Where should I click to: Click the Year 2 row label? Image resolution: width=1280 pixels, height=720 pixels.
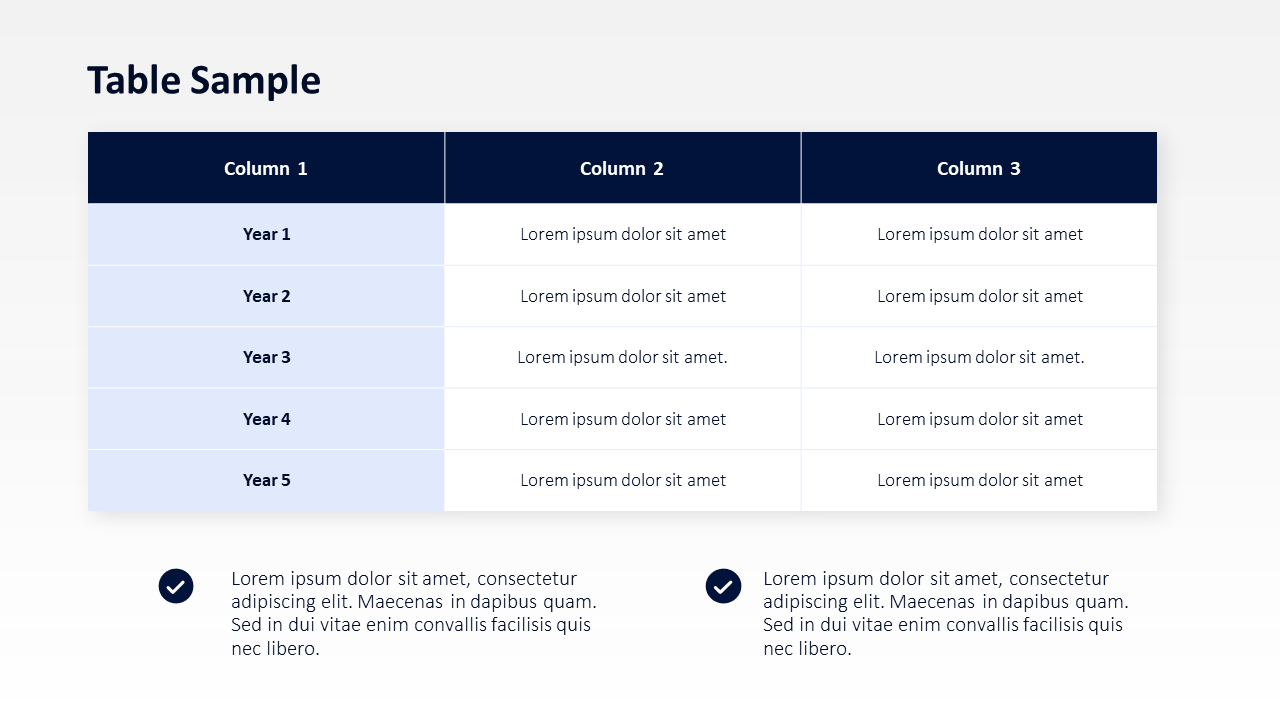pyautogui.click(x=266, y=296)
